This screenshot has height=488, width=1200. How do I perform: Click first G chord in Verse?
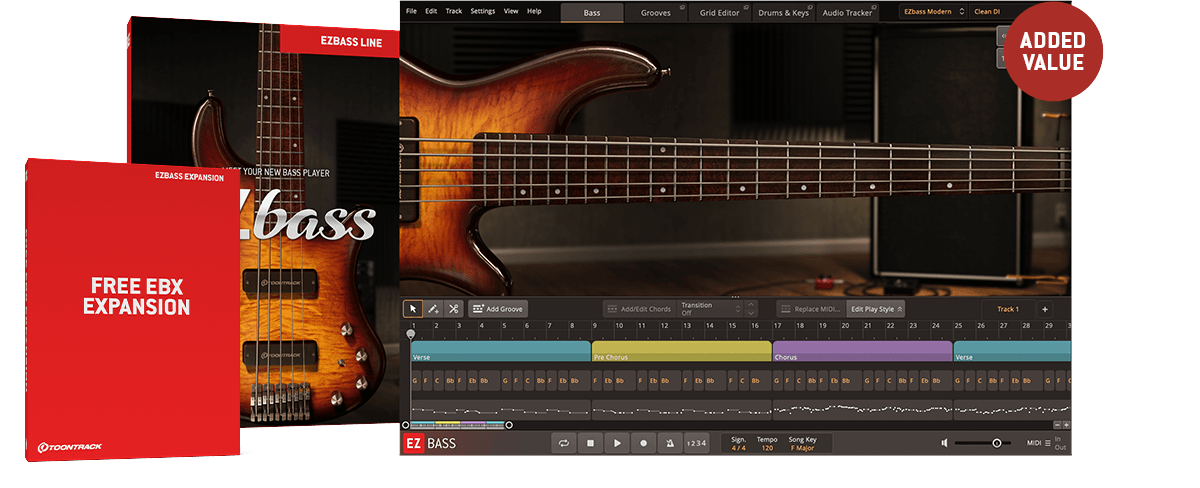pyautogui.click(x=415, y=381)
